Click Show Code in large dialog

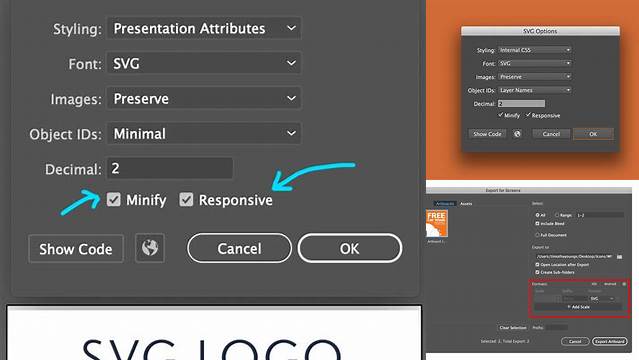tap(76, 248)
